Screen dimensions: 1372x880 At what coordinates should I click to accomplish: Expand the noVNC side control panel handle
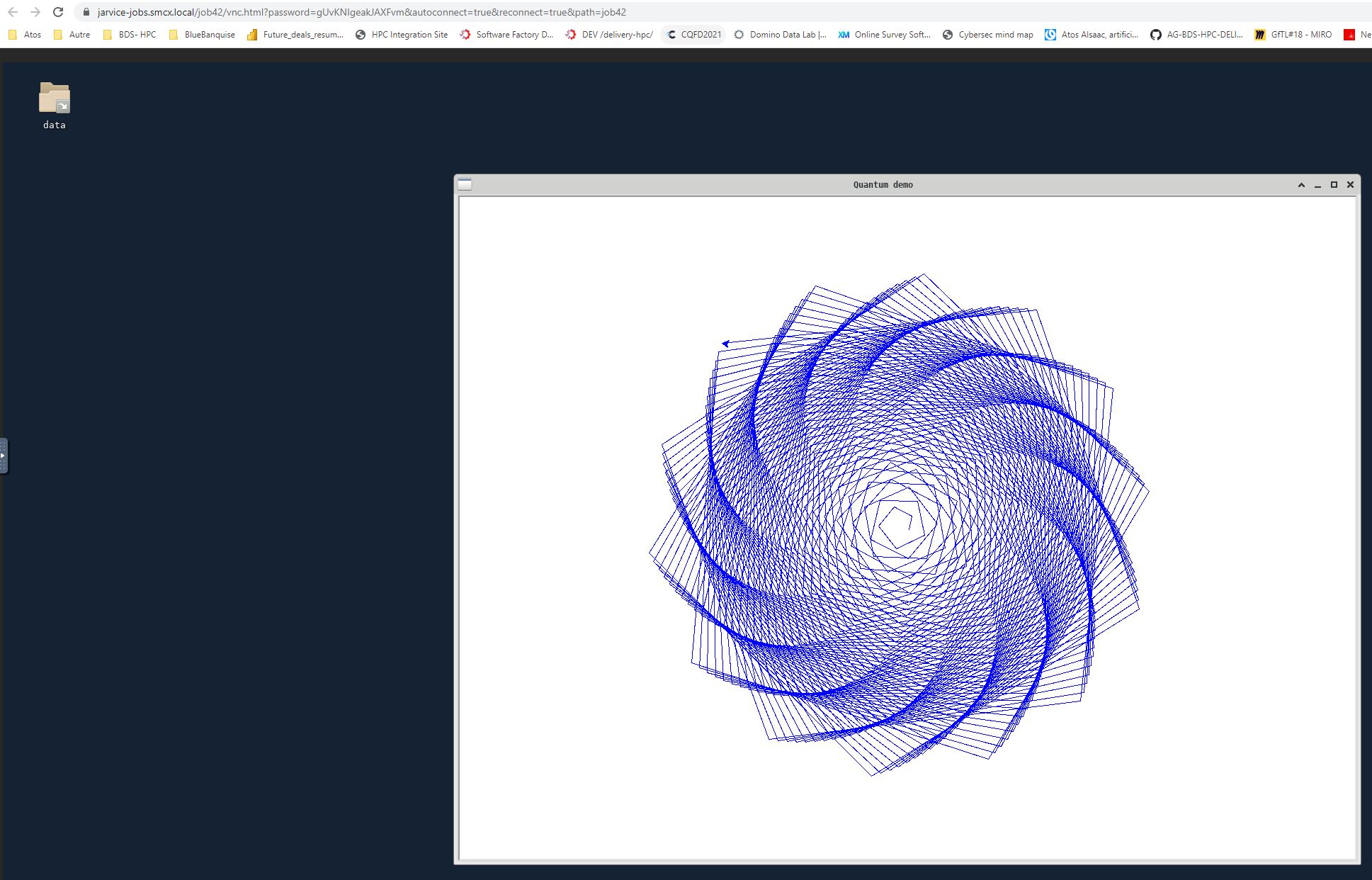(3, 456)
